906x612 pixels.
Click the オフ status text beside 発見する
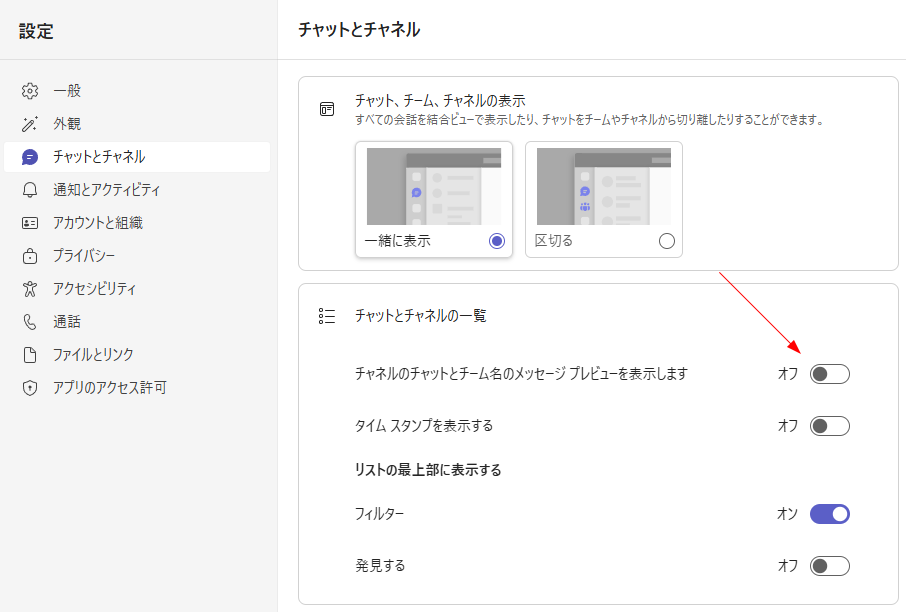[788, 566]
